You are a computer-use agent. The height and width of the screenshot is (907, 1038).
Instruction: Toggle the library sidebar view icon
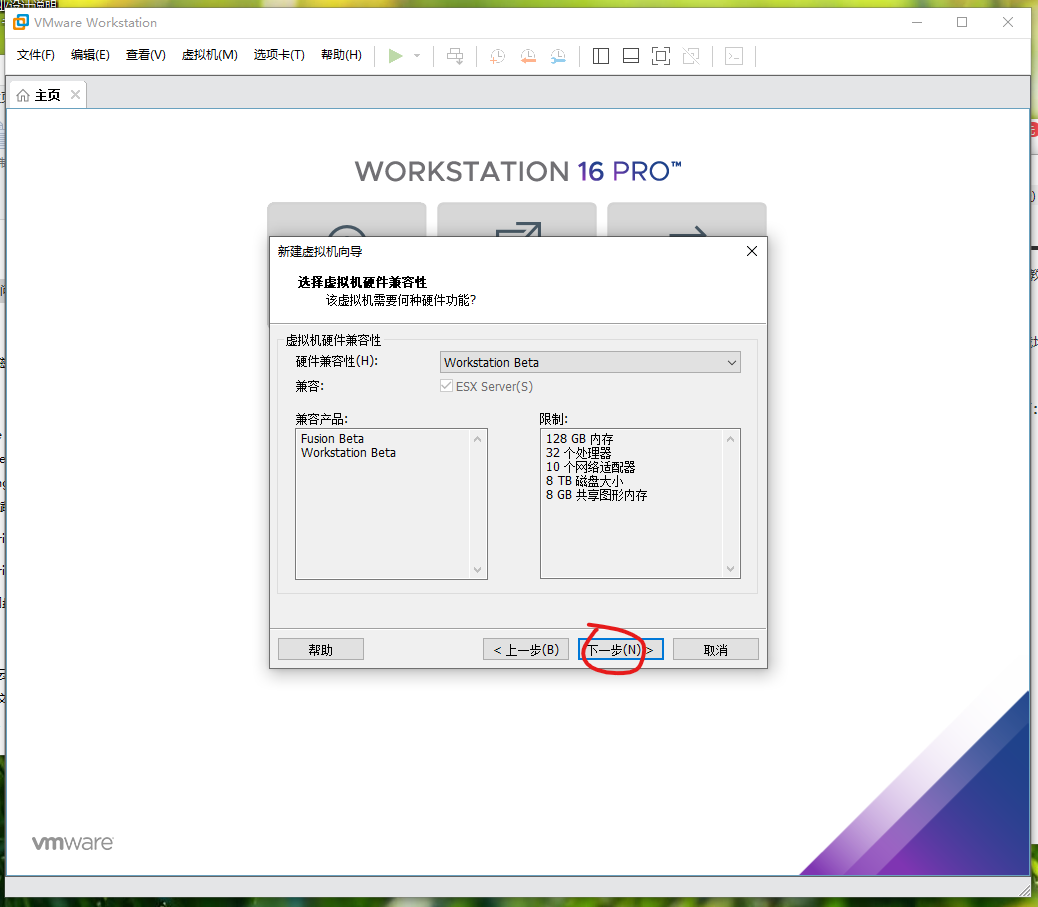pos(600,56)
